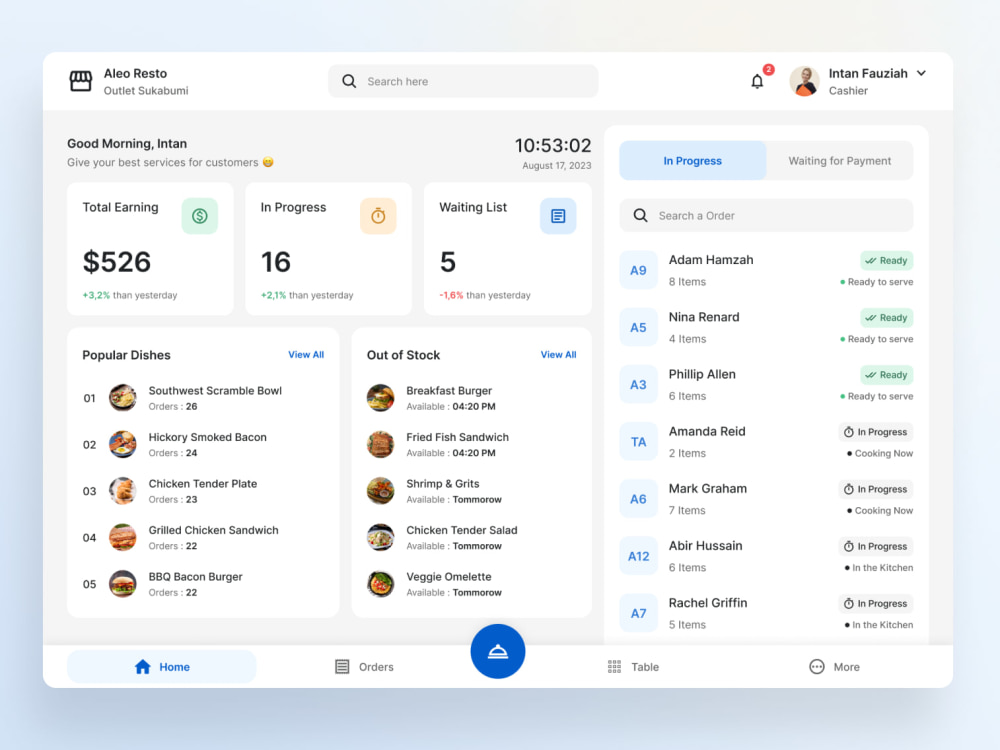The image size is (1000, 750).
Task: Click the More ellipsis icon
Action: (x=816, y=666)
